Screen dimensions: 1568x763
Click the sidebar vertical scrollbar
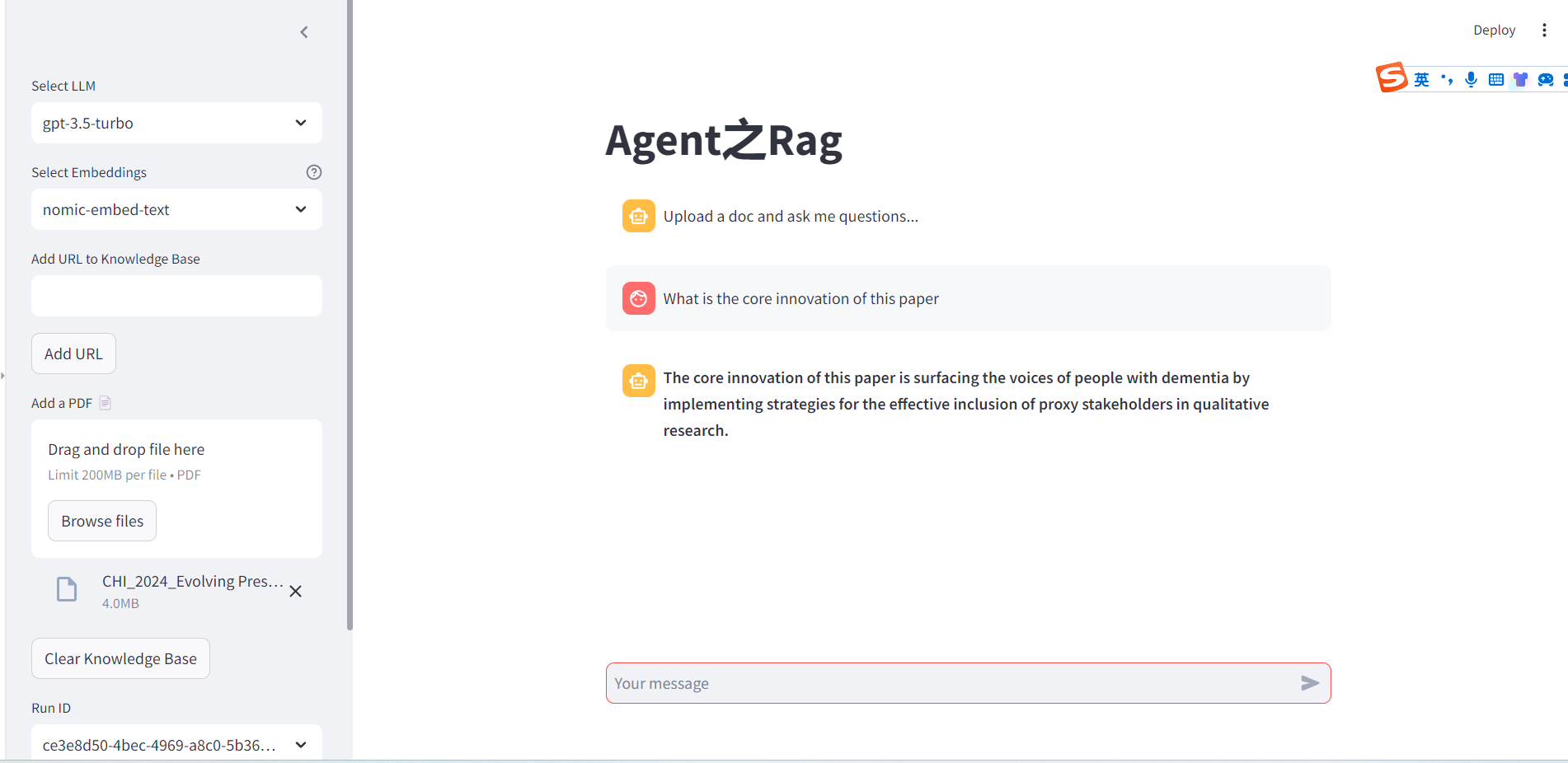pyautogui.click(x=350, y=315)
